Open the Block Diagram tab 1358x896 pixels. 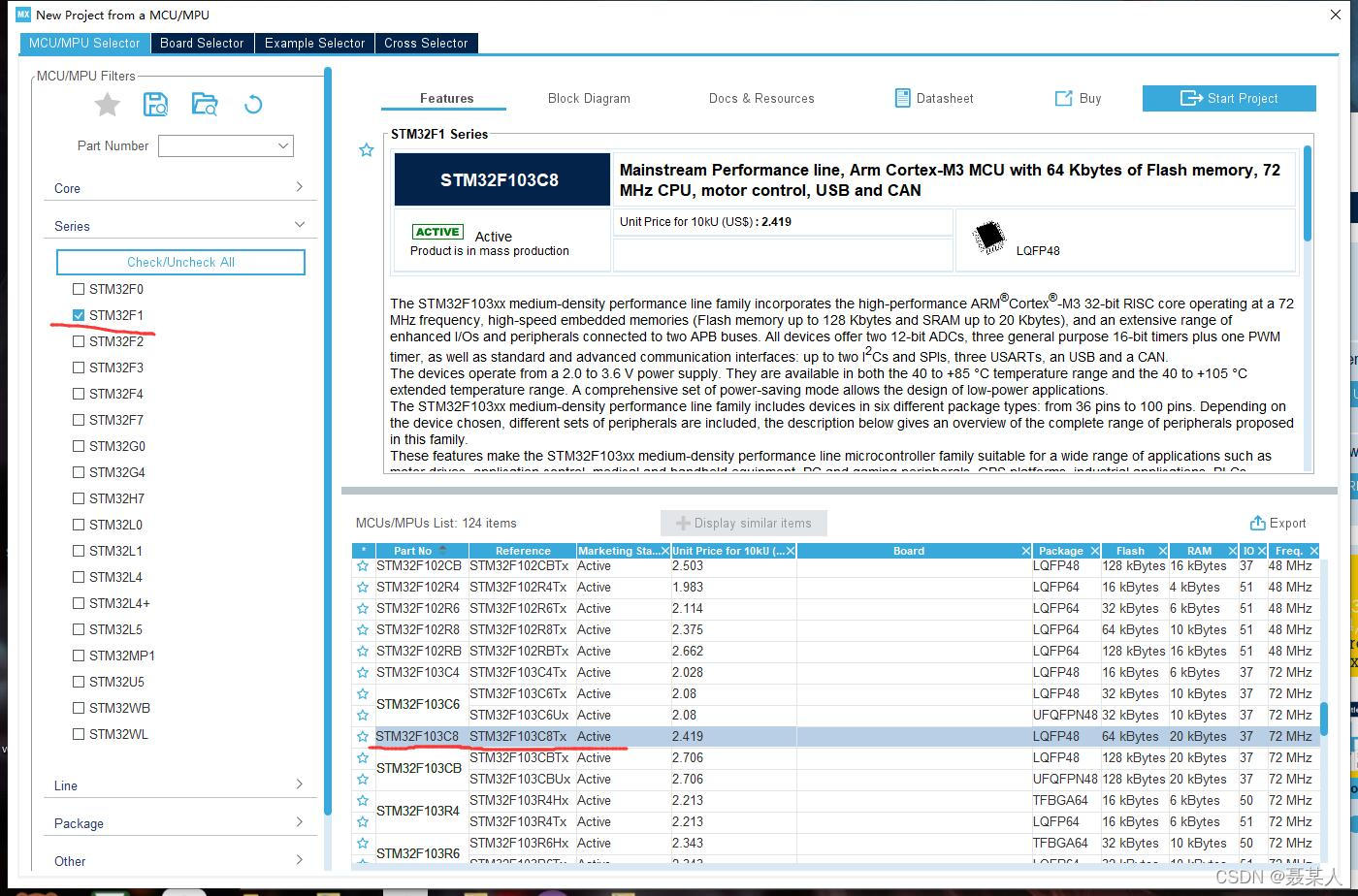pos(589,98)
